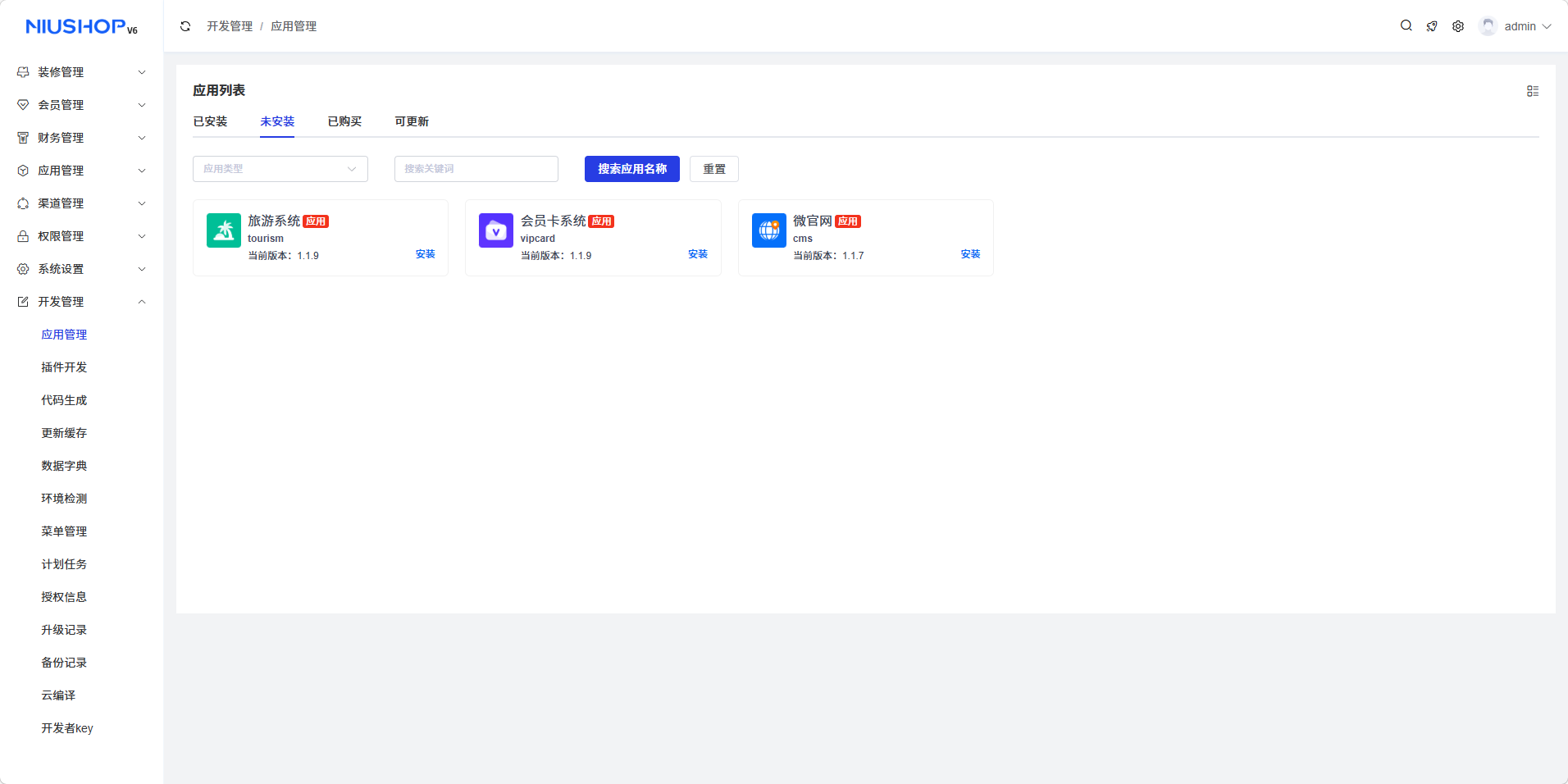1568x784 pixels.
Task: Click the 会员卡系统 app title
Action: (554, 221)
